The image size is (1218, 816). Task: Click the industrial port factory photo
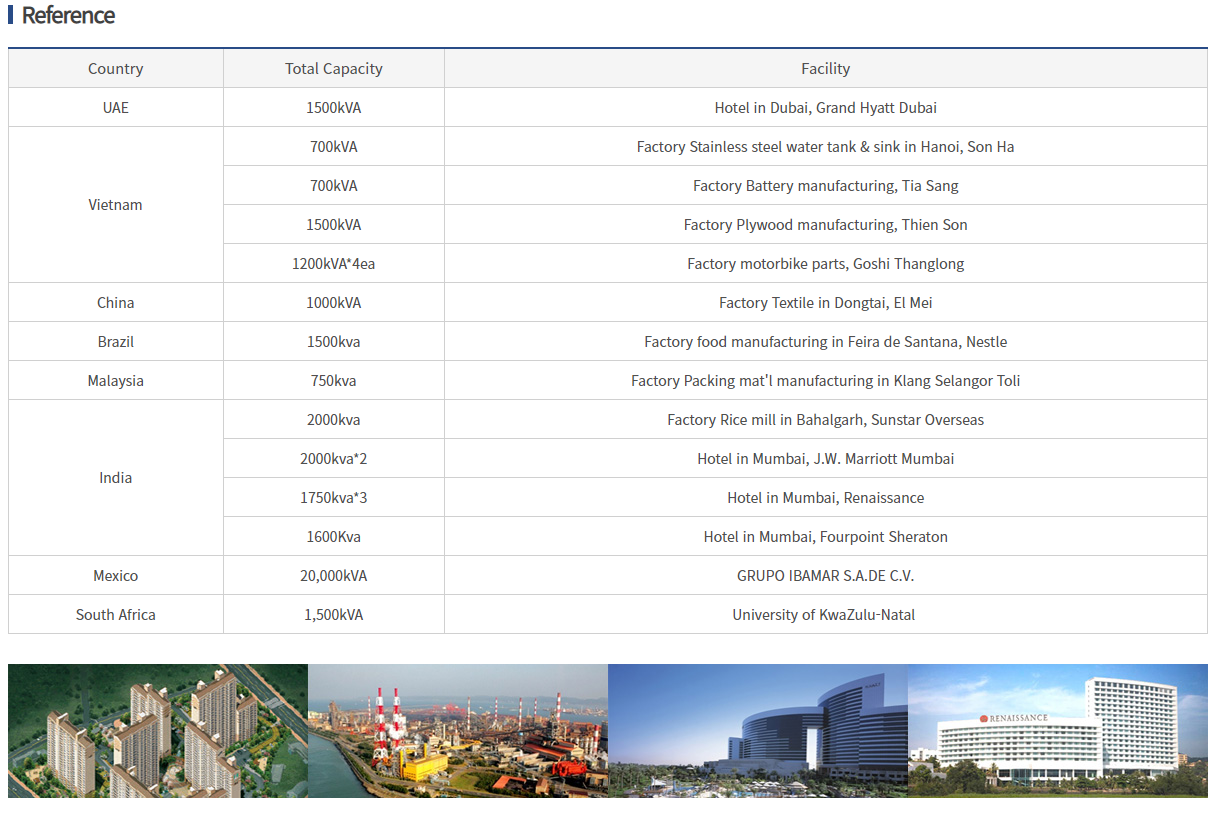(x=458, y=731)
